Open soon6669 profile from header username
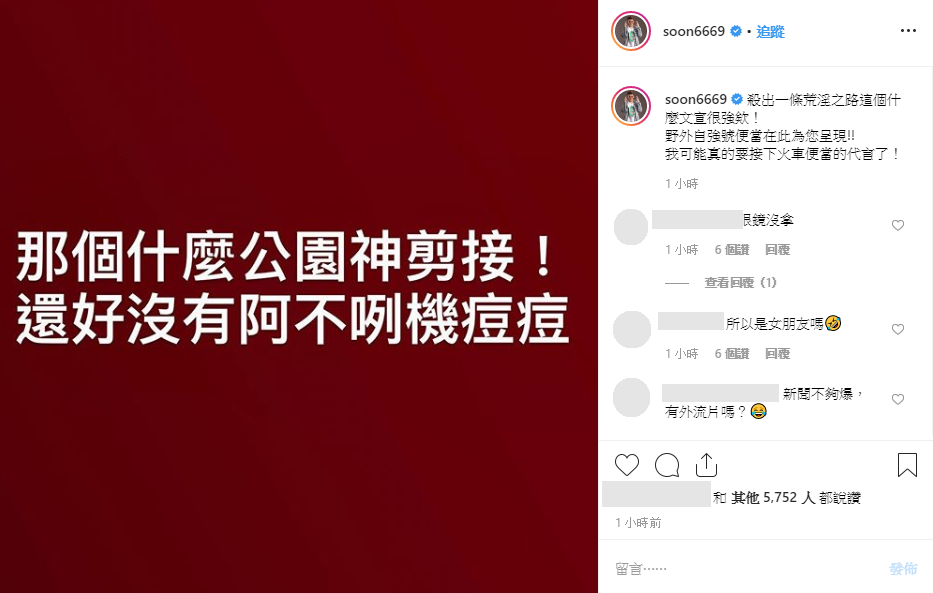Image resolution: width=933 pixels, height=593 pixels. click(x=694, y=32)
